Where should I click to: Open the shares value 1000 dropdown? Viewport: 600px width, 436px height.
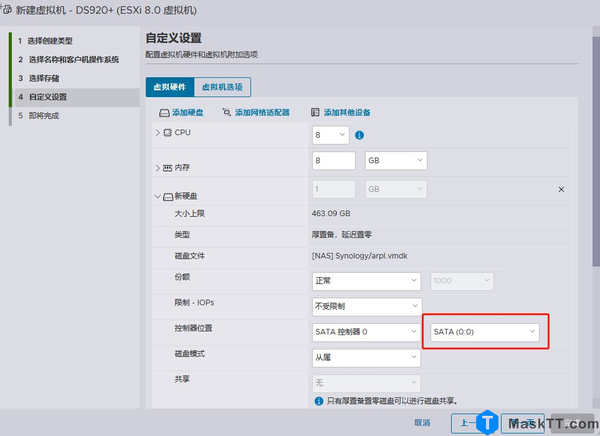[462, 281]
